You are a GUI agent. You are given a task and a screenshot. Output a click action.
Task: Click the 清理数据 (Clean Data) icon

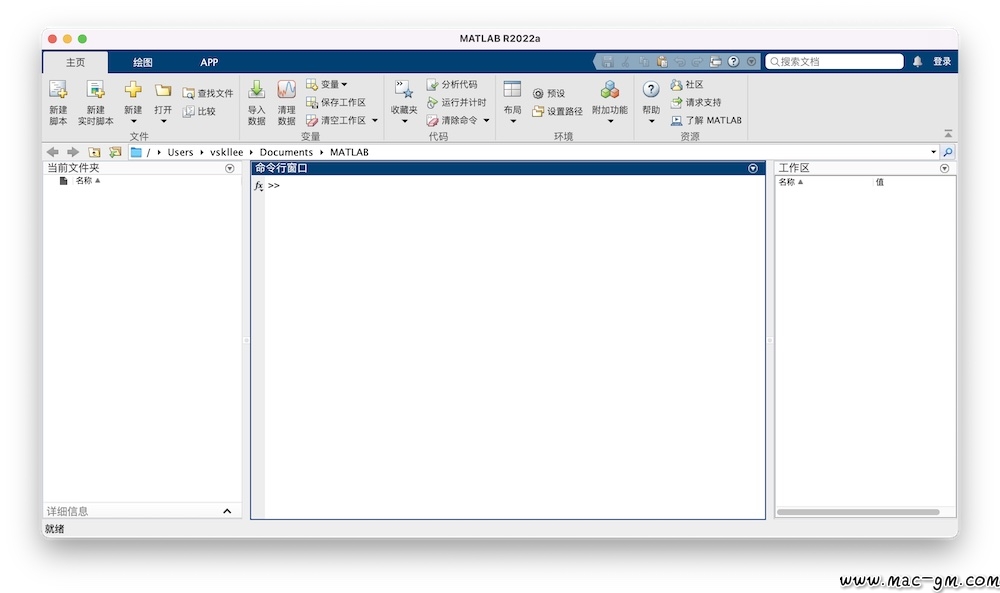pyautogui.click(x=286, y=90)
